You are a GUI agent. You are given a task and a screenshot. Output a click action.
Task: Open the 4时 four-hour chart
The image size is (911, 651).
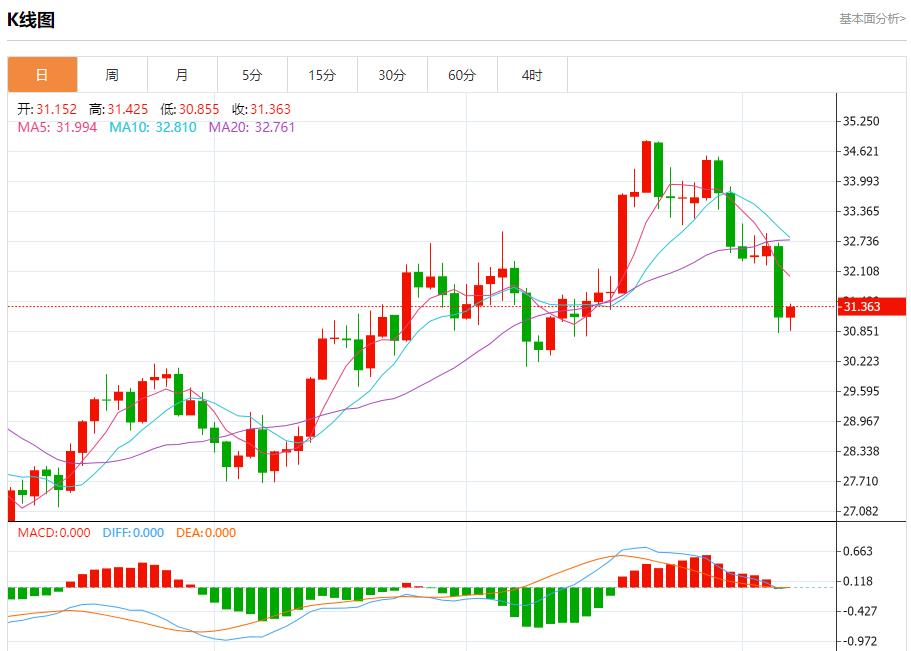(532, 75)
